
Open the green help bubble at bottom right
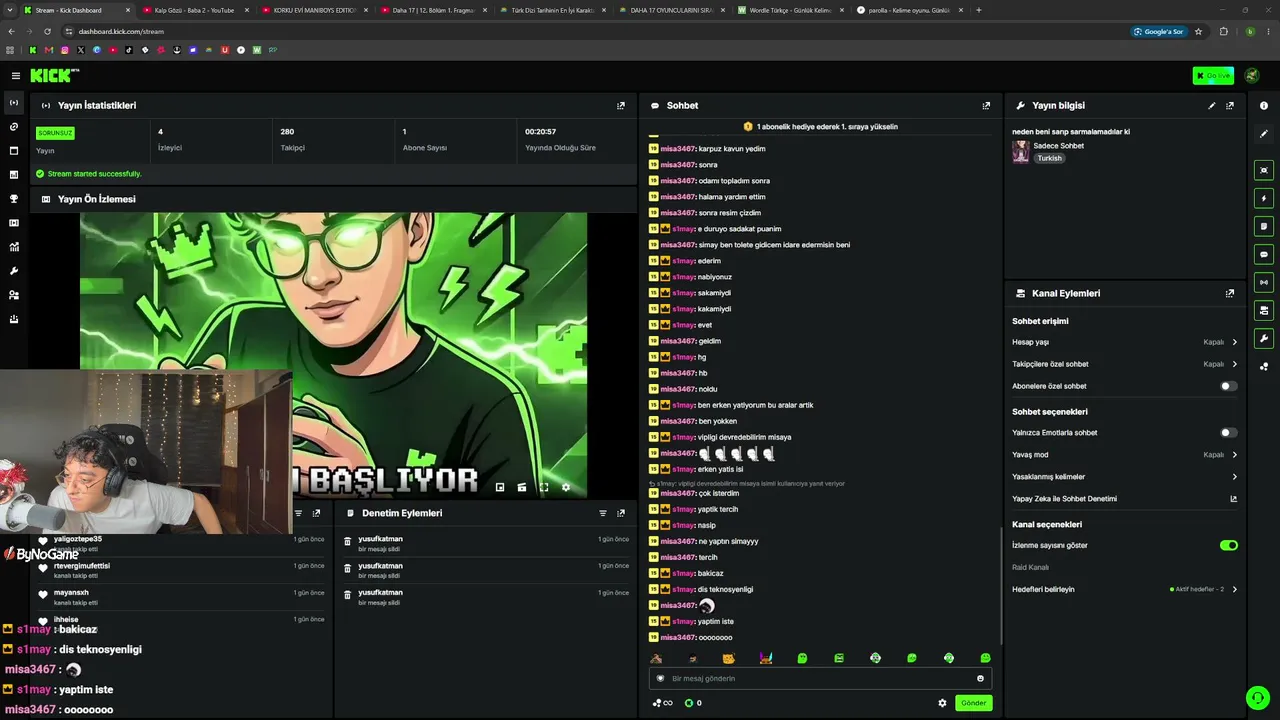pos(1257,697)
